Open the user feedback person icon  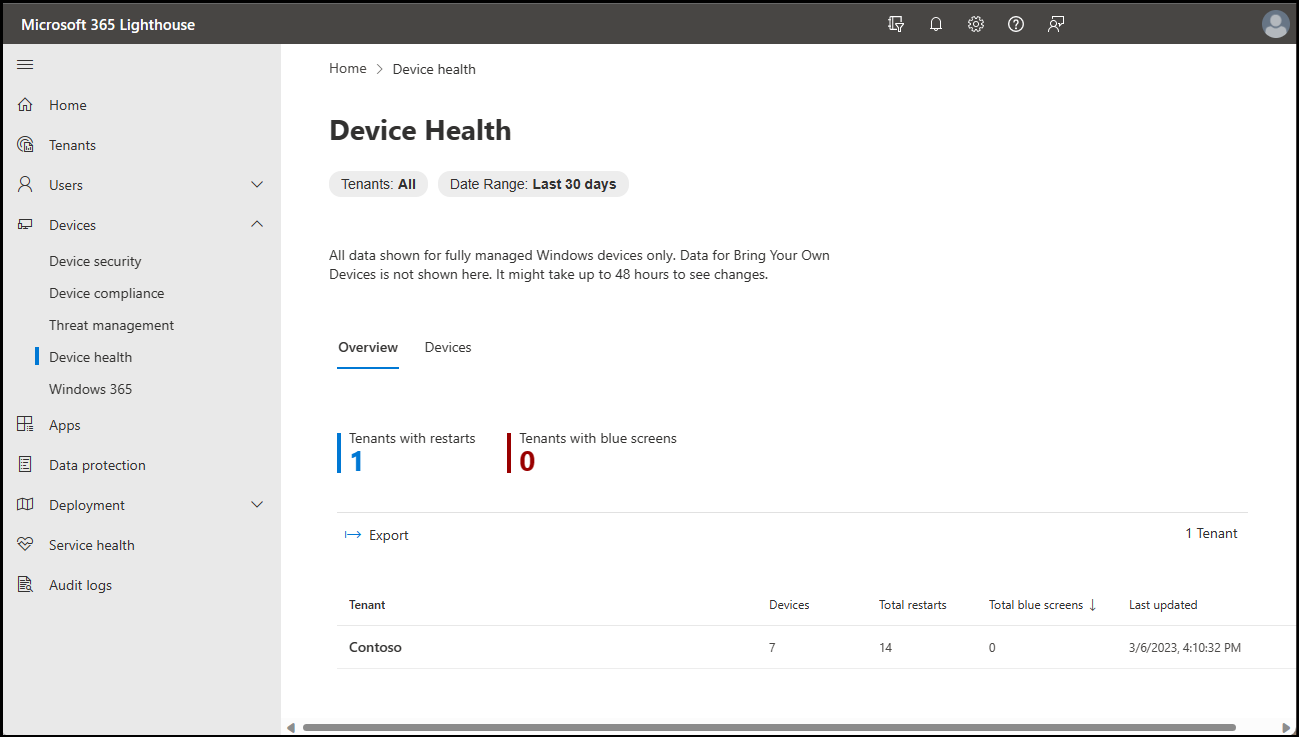1056,23
